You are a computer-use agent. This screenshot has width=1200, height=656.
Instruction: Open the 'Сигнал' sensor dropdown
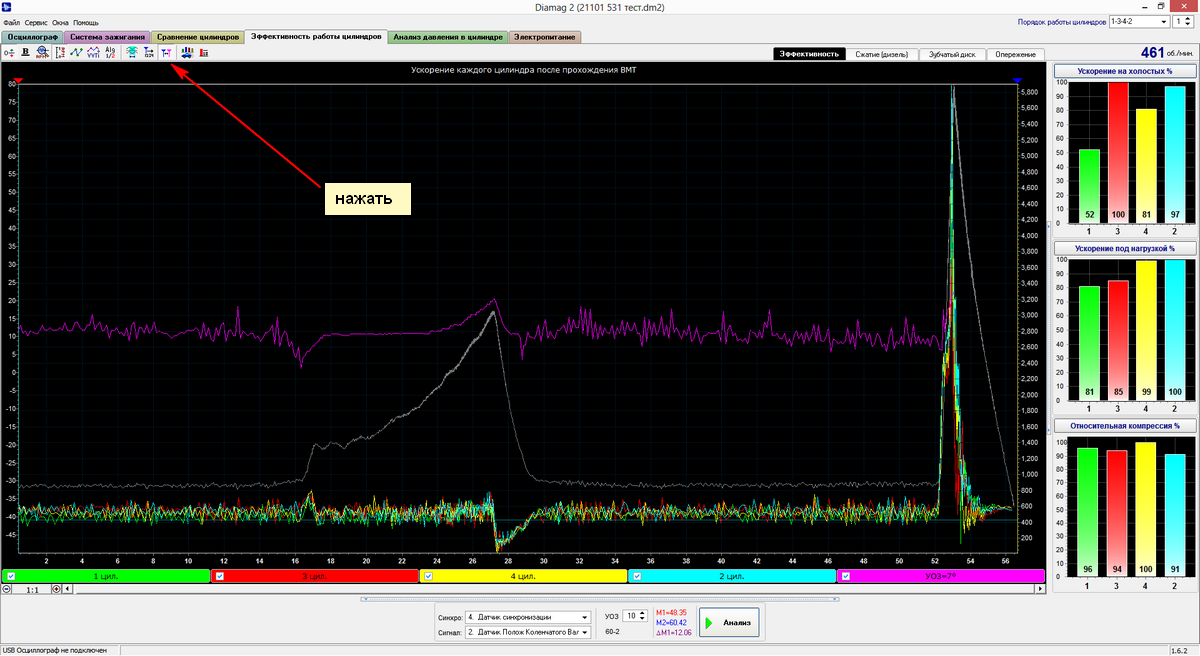(528, 632)
